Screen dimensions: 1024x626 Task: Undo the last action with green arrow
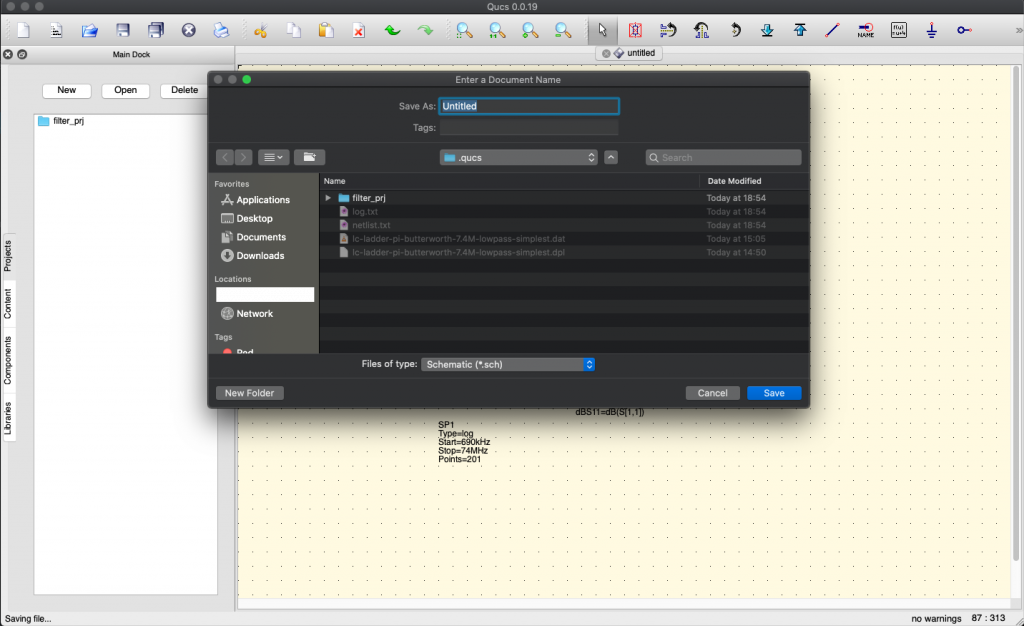click(x=392, y=30)
